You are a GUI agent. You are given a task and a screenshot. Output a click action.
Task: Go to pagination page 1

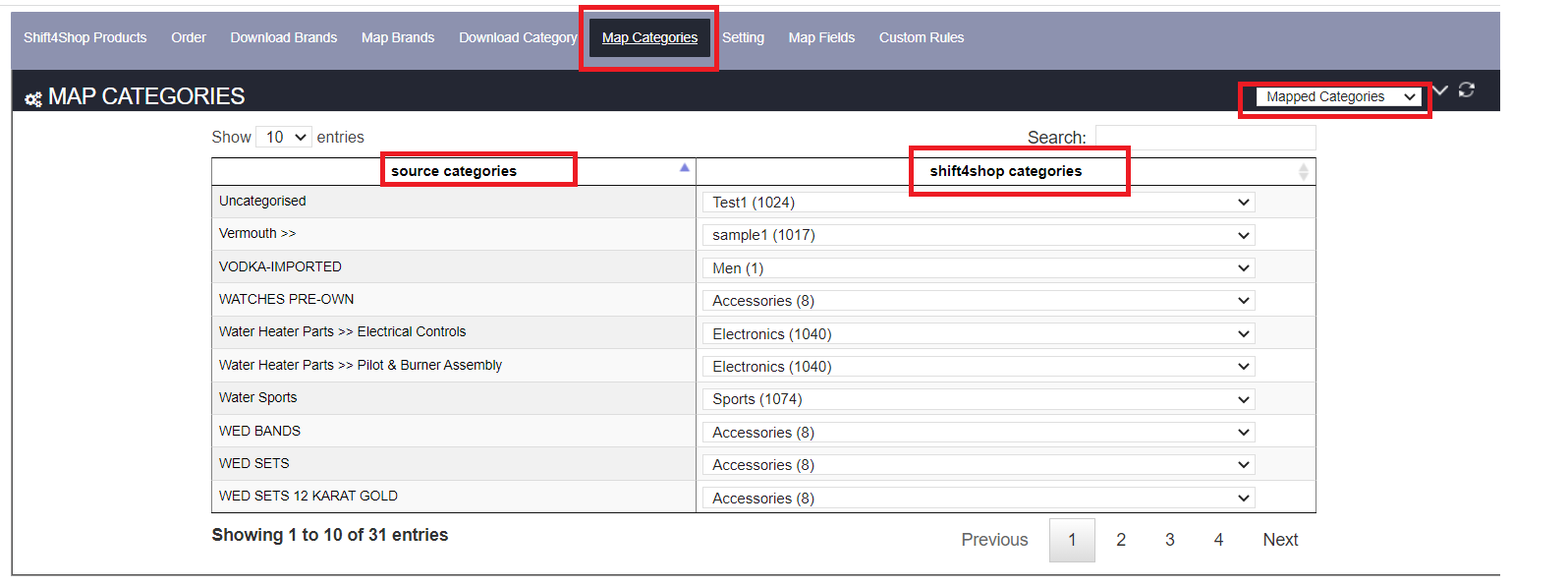coord(1072,540)
